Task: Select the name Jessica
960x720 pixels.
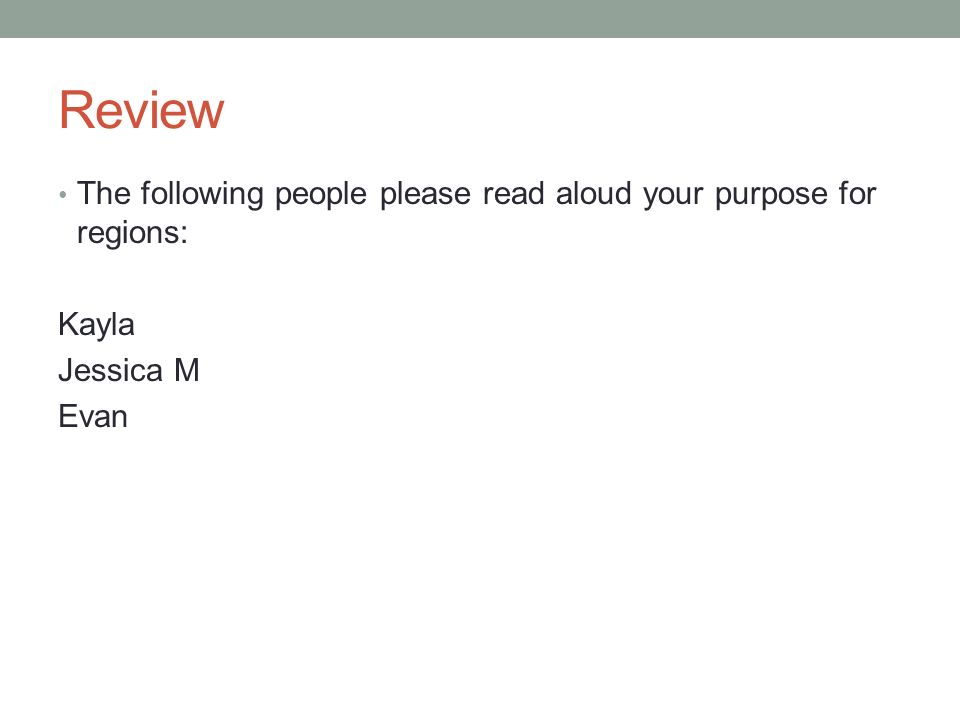Action: [x=110, y=370]
